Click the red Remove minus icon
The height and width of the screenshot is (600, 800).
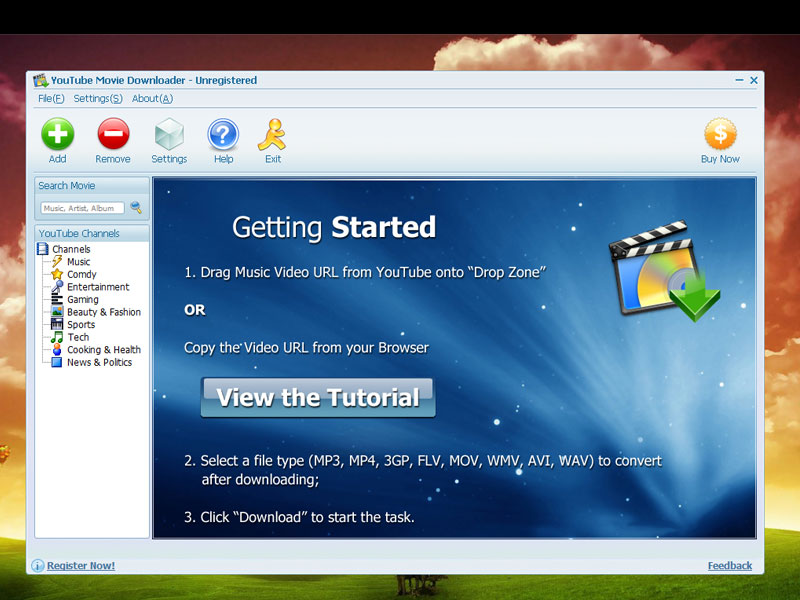(x=113, y=134)
